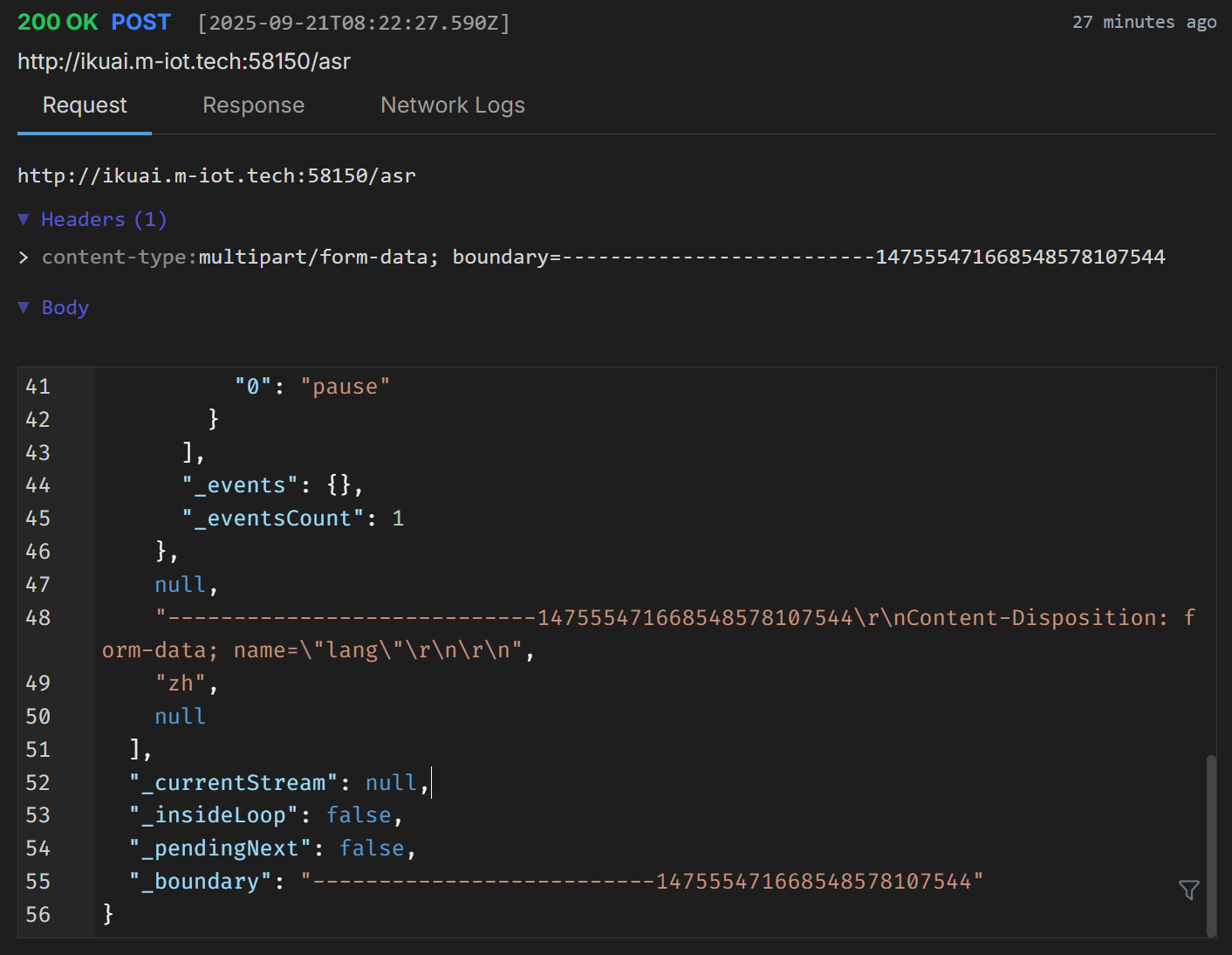
Task: Click the monospace request URL above Headers
Action: 216,175
